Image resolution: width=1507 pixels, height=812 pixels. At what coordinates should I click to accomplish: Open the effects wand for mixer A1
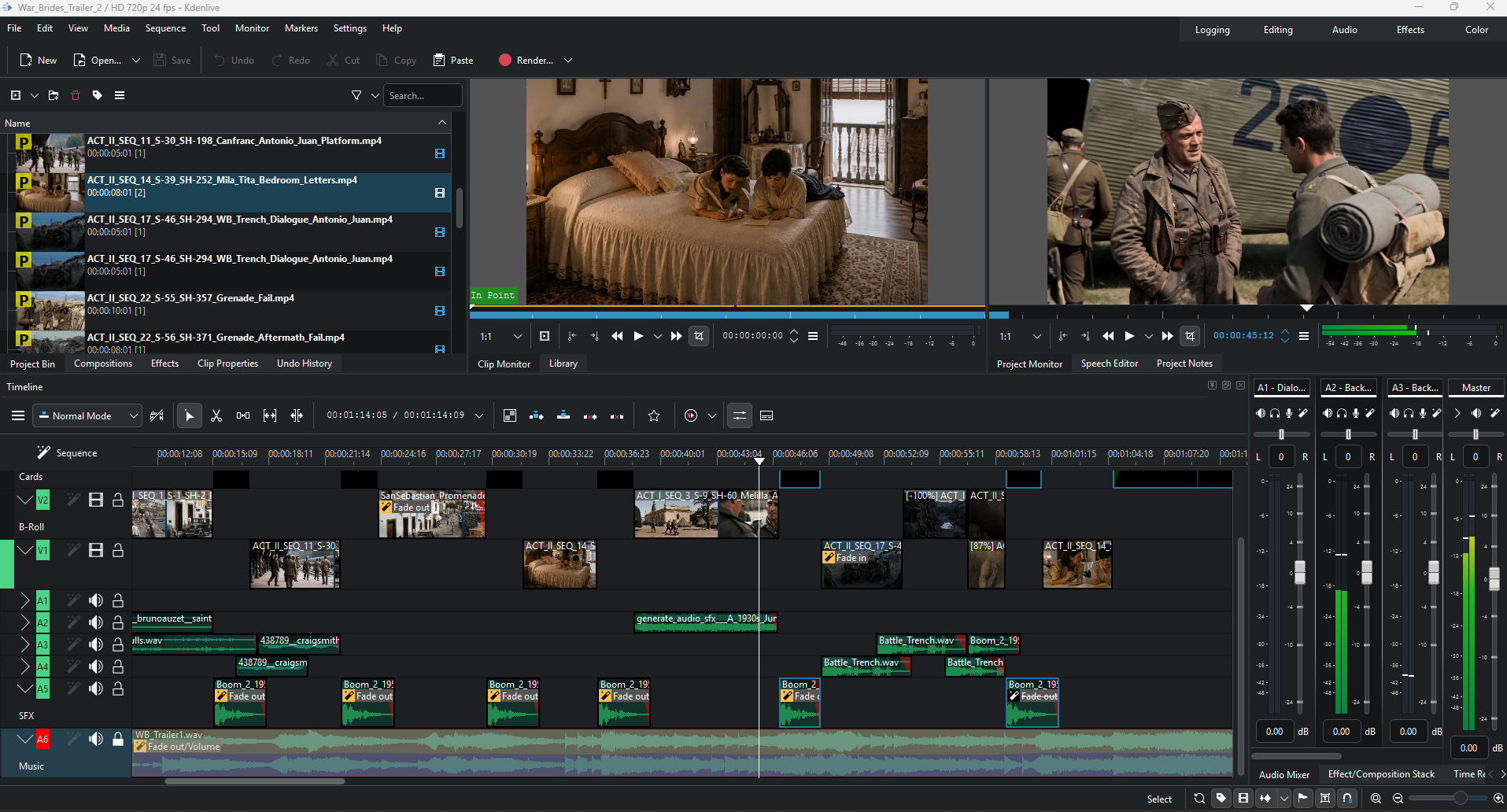click(x=1302, y=413)
